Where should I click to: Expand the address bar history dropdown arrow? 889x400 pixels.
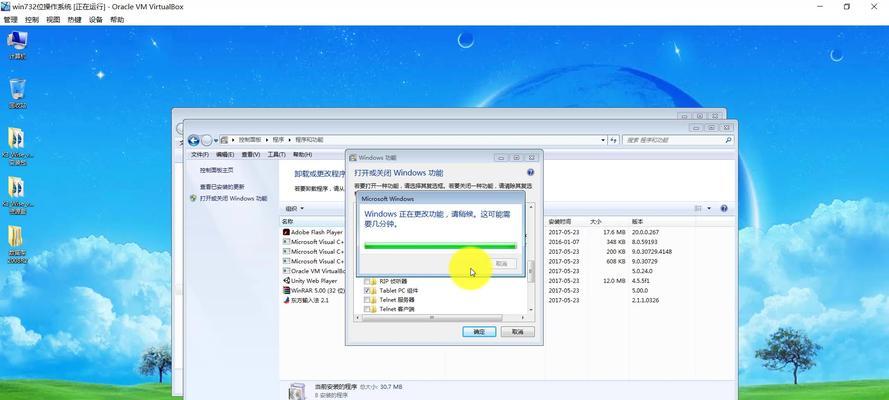point(603,140)
